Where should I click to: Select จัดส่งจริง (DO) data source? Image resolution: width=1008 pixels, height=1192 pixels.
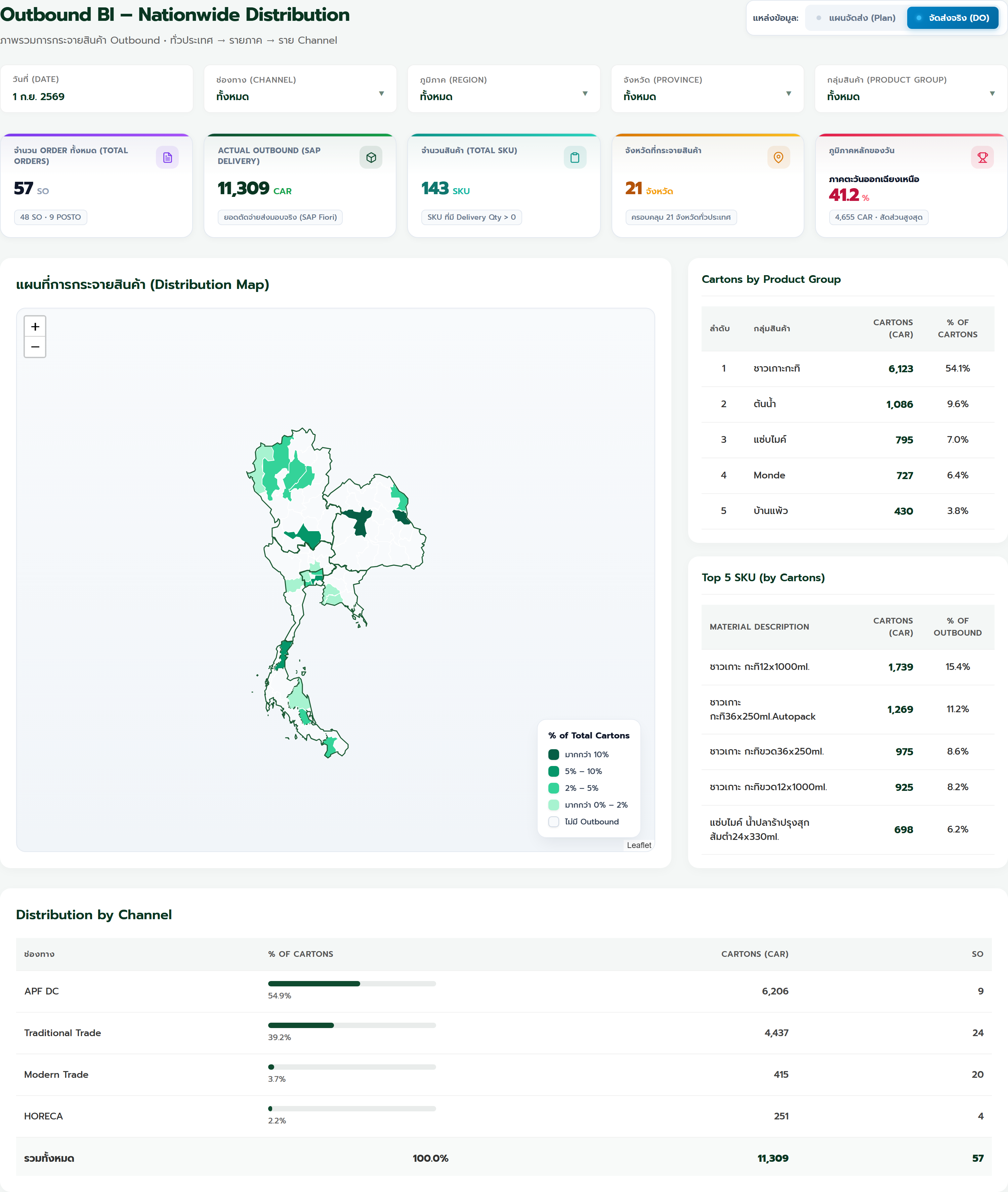click(x=953, y=18)
